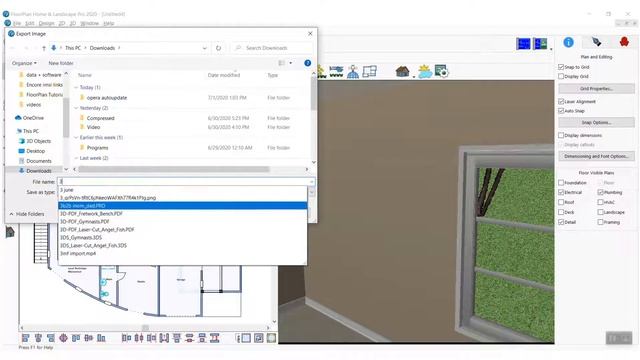The image size is (640, 360).
Task: Click the last red I-beam distribute icon
Action: (215, 338)
